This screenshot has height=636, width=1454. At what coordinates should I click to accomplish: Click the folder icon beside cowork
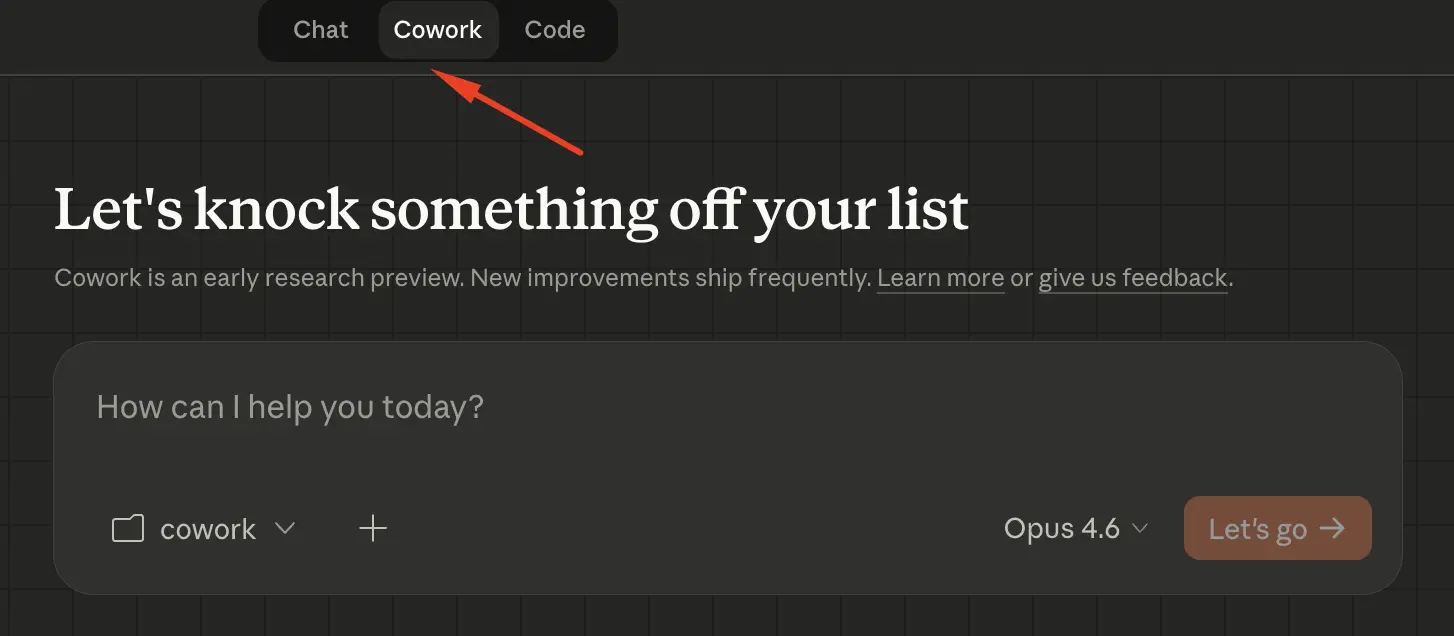pyautogui.click(x=128, y=529)
